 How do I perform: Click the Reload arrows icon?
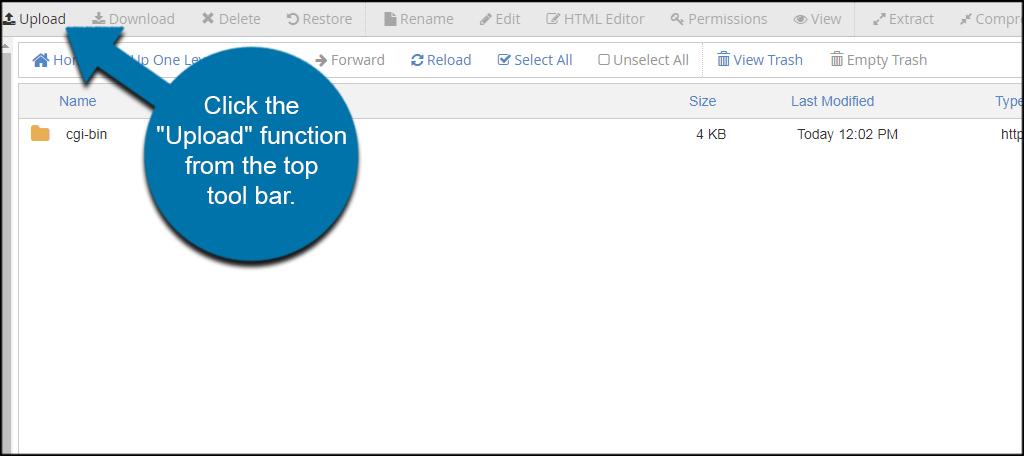417,60
